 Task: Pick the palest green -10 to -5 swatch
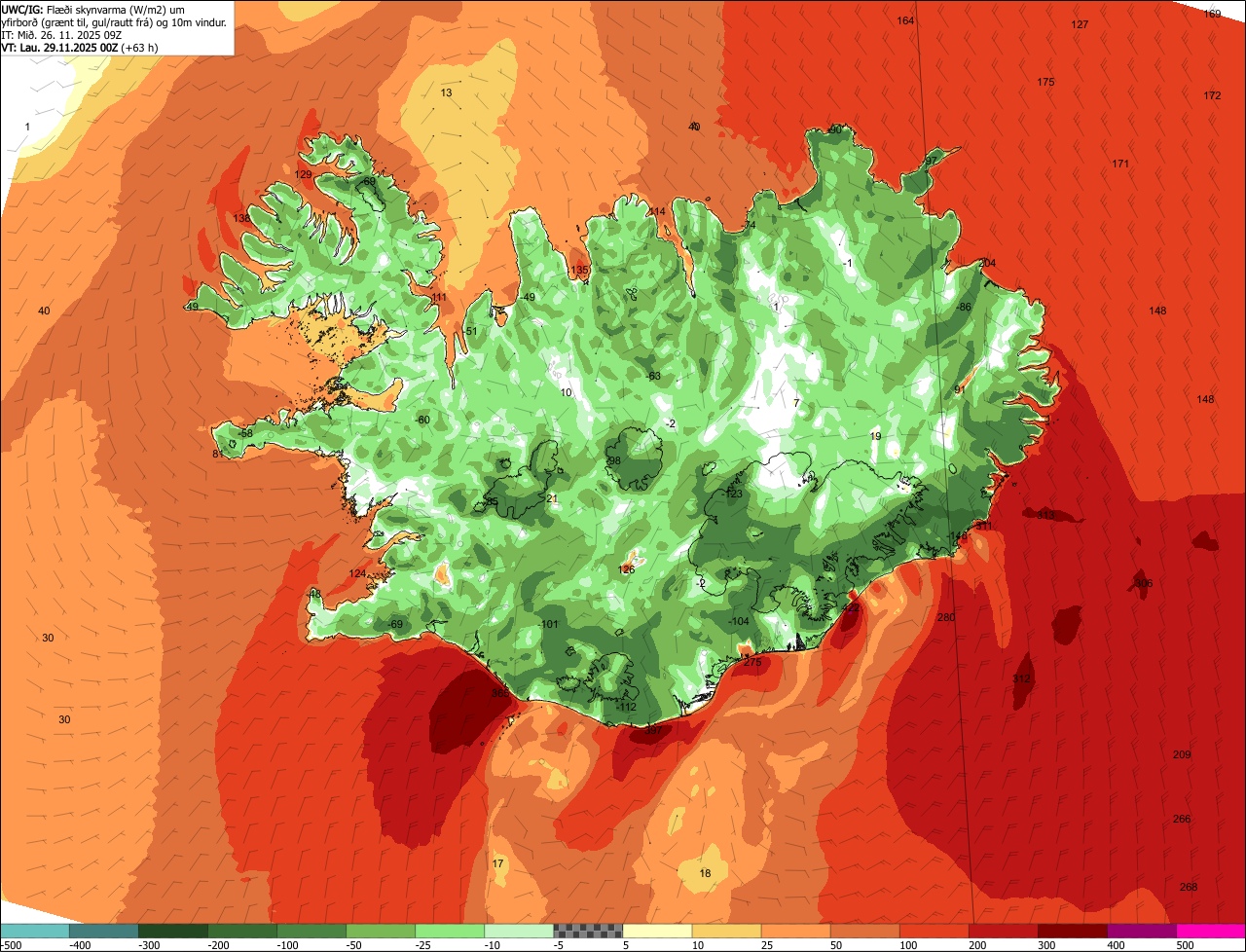[519, 931]
